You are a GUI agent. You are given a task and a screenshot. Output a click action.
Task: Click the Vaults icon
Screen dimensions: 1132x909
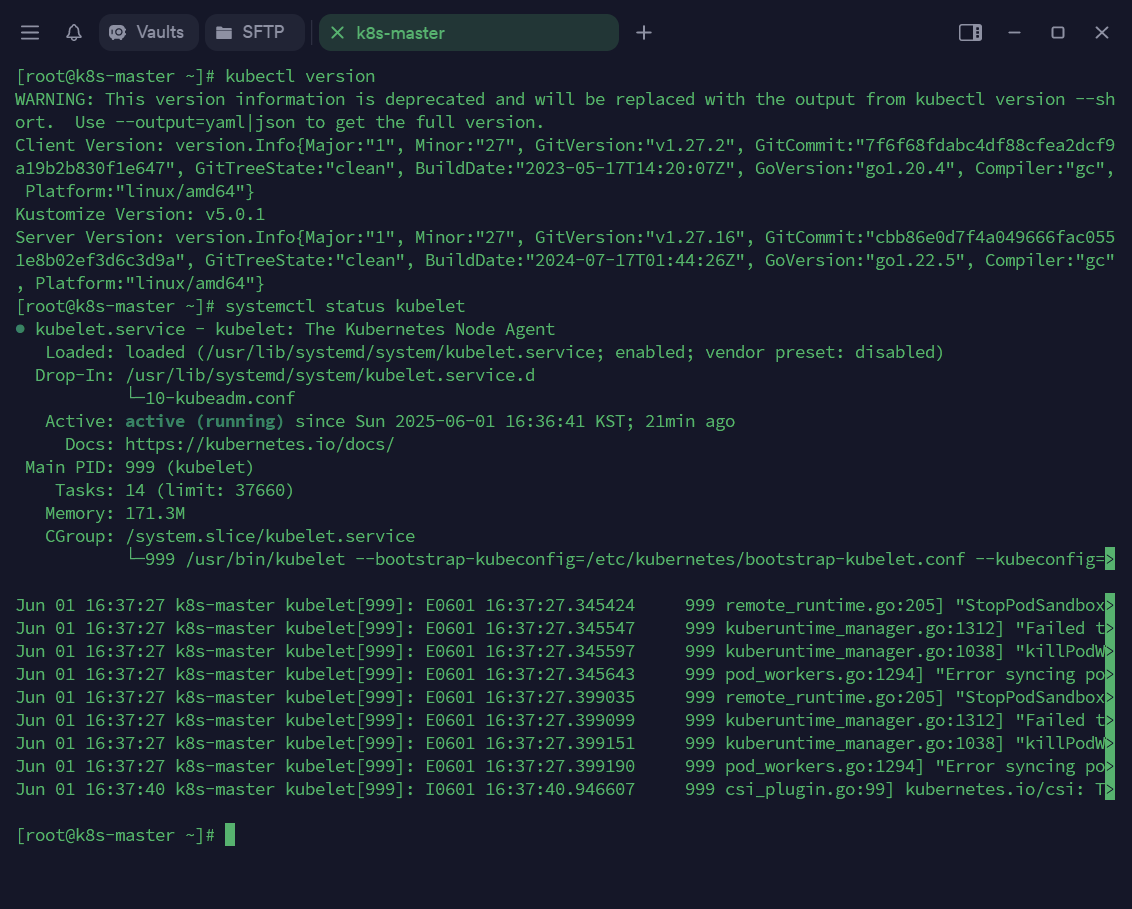[x=117, y=33]
